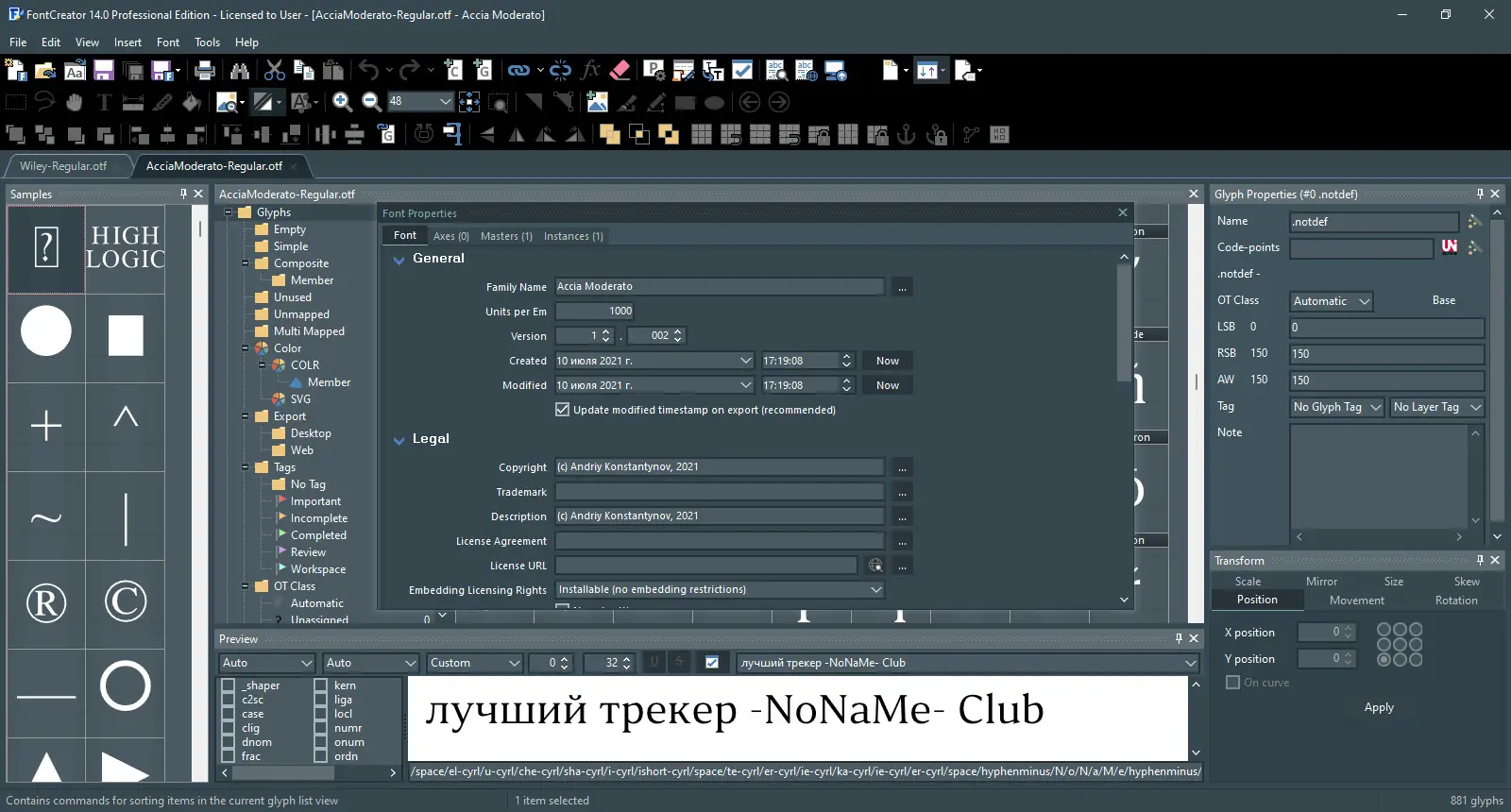This screenshot has width=1511, height=812.
Task: Click the Zoom Out magnifier icon
Action: tap(372, 102)
